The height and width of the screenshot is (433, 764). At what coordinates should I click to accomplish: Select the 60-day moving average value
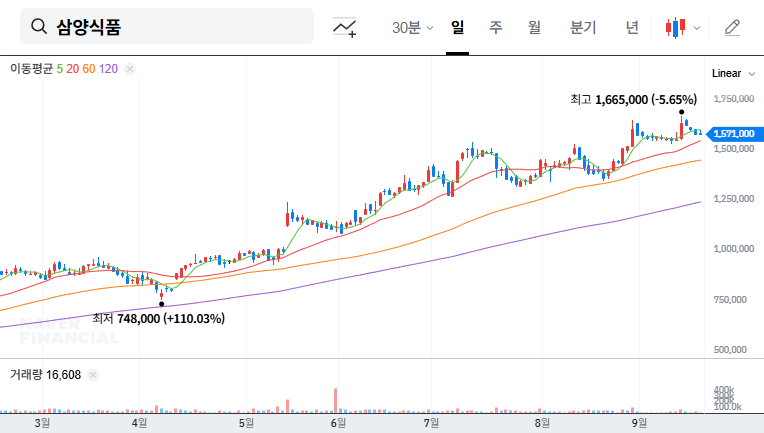[x=89, y=69]
